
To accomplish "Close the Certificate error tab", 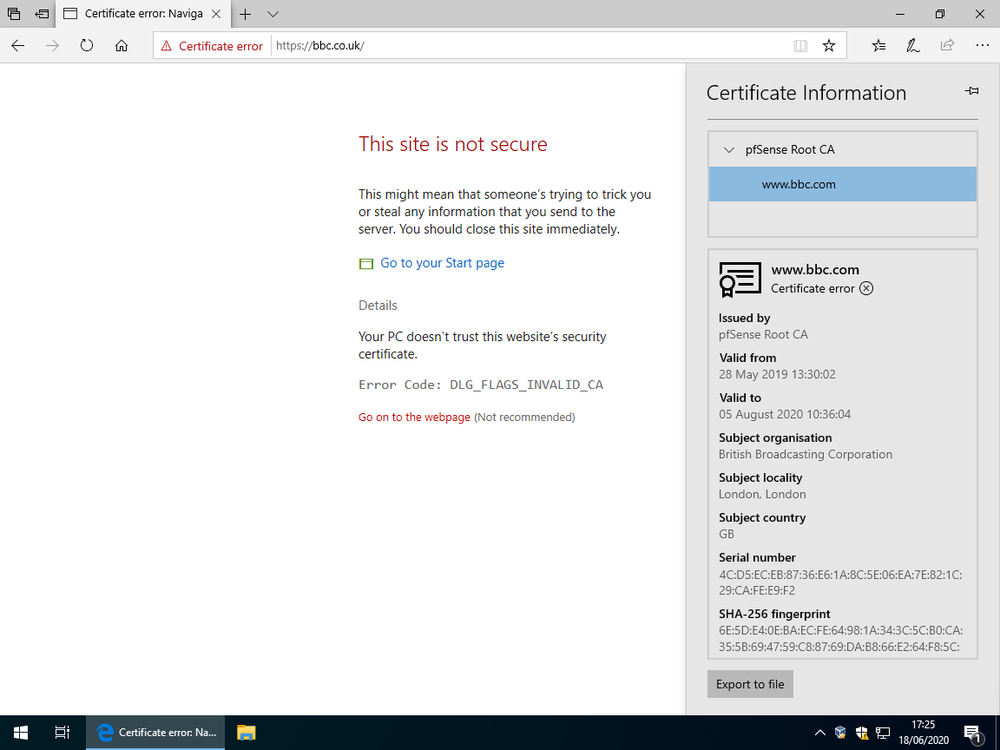I will point(216,13).
